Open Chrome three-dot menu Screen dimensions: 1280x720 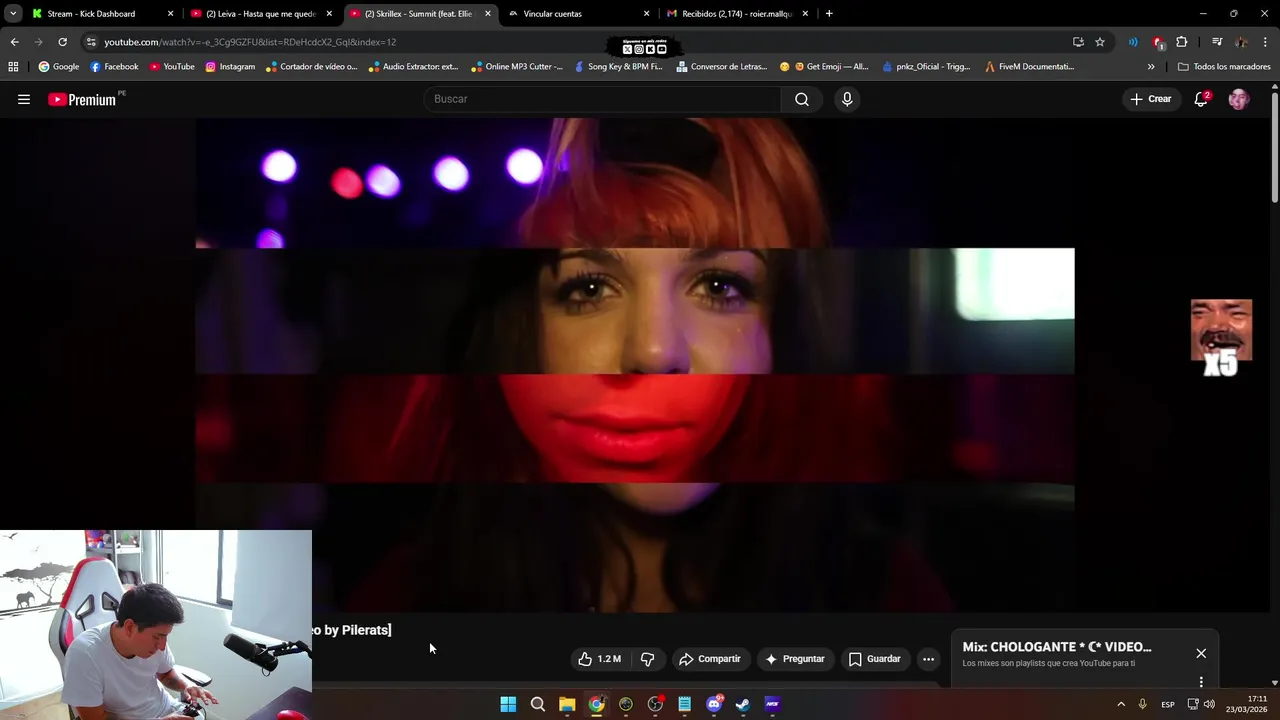click(1266, 42)
